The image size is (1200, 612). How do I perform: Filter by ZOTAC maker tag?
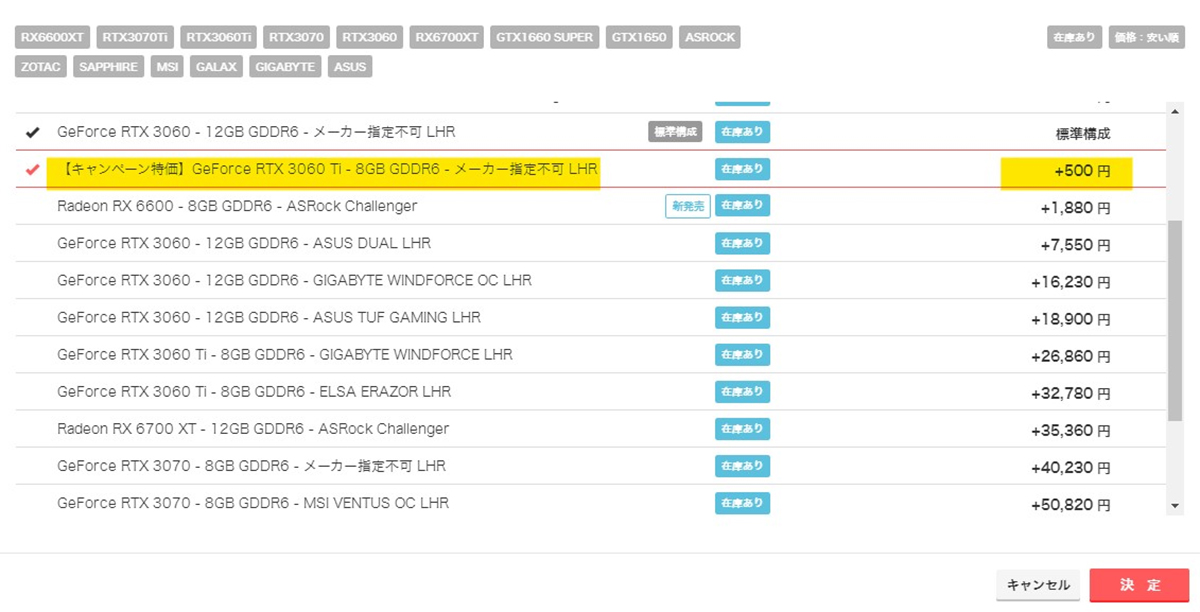(40, 67)
